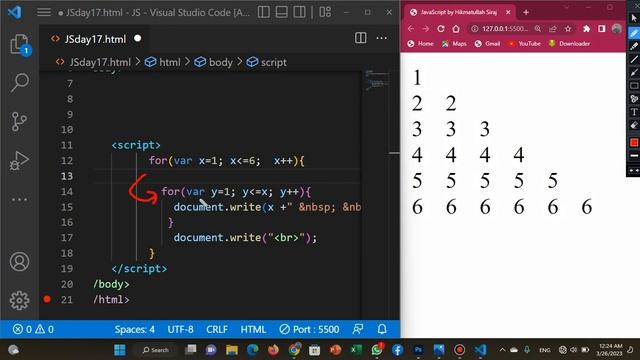
Task: Open the Home bookmark
Action: (420, 44)
